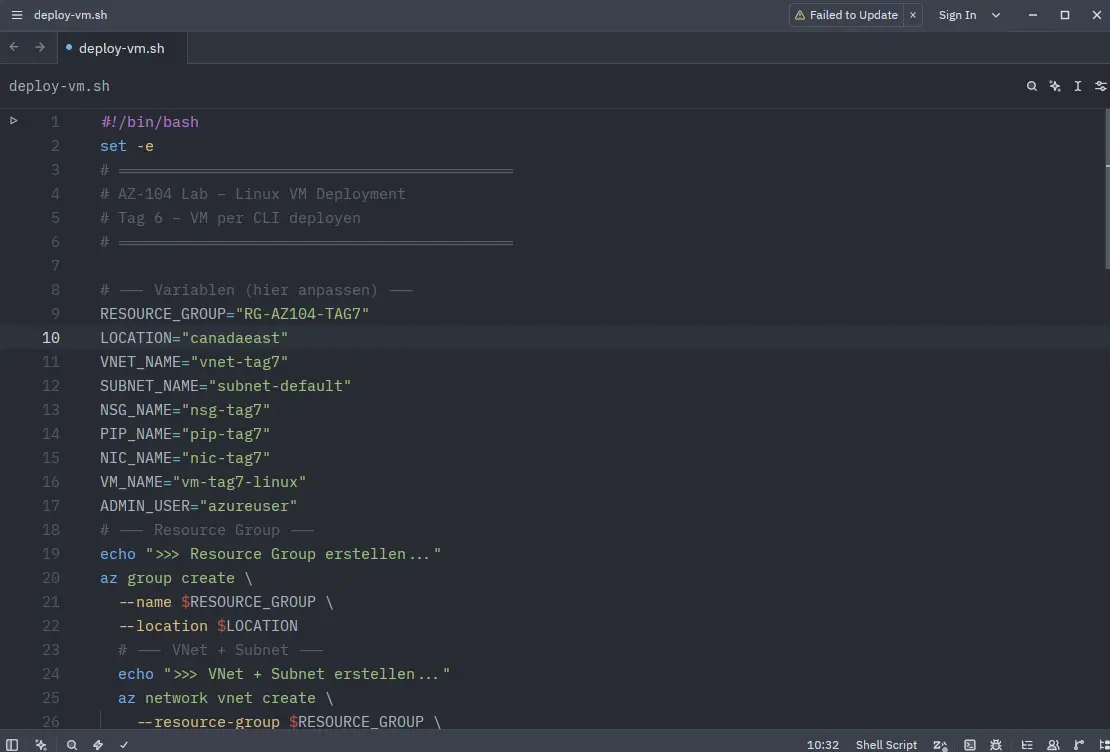Click "nsg-tag7" string value

coord(226,410)
